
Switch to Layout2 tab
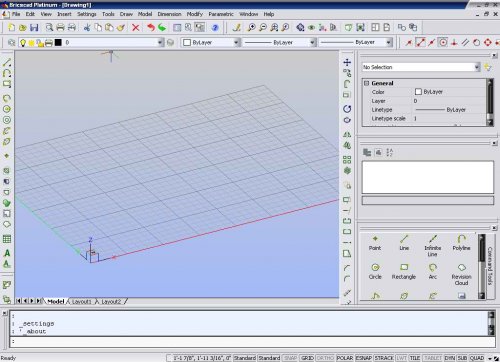(x=111, y=301)
